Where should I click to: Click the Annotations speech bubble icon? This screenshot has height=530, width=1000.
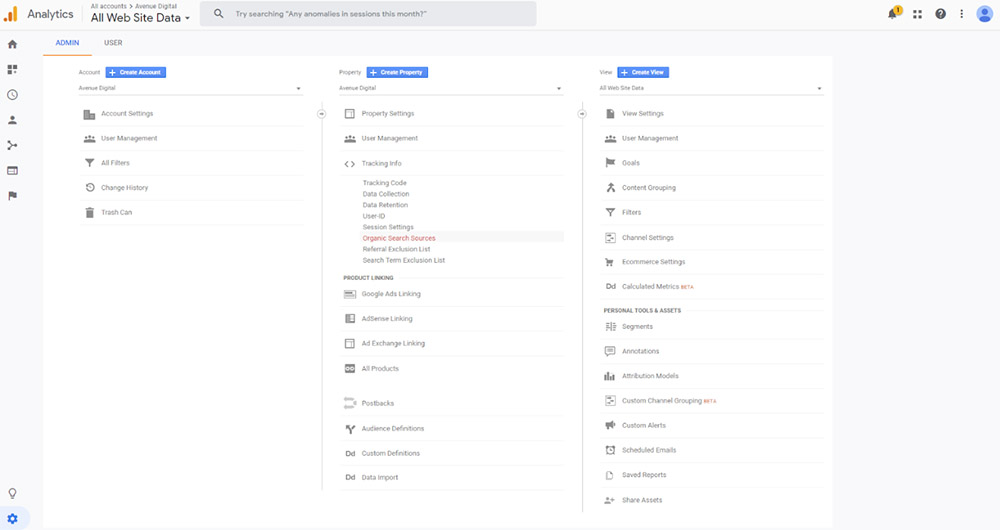pos(610,351)
